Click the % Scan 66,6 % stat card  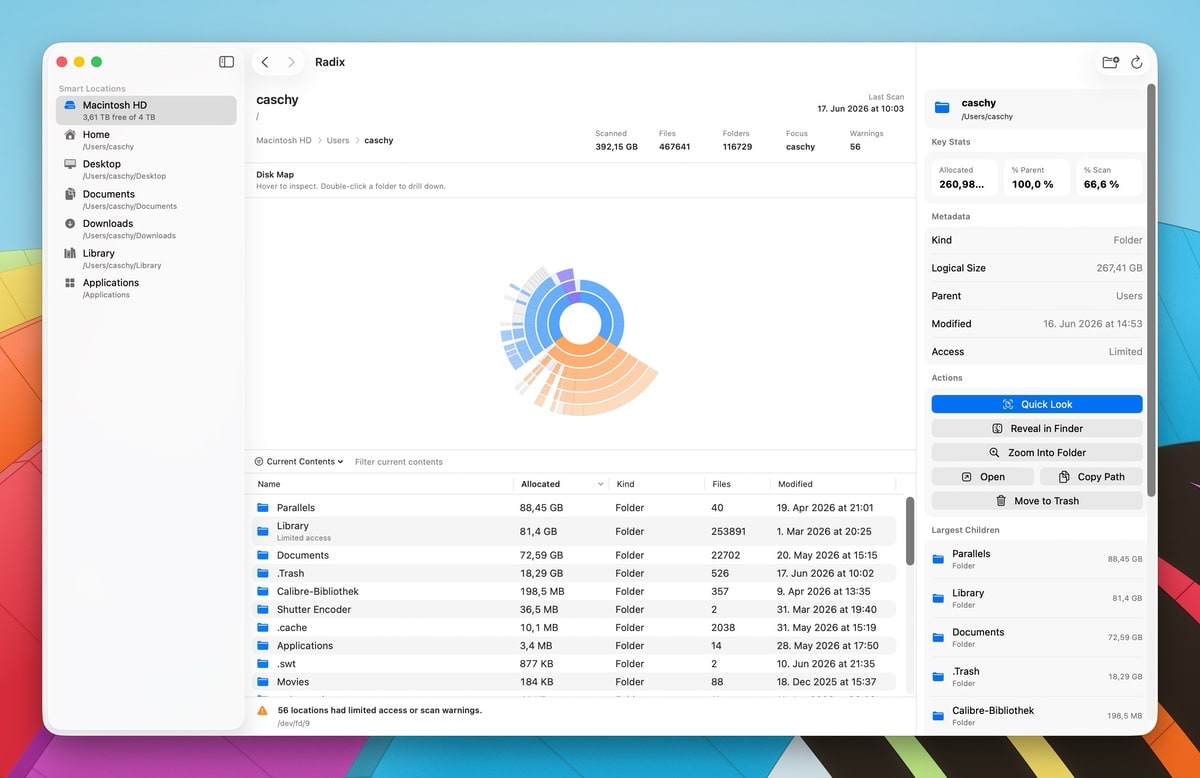click(1109, 179)
